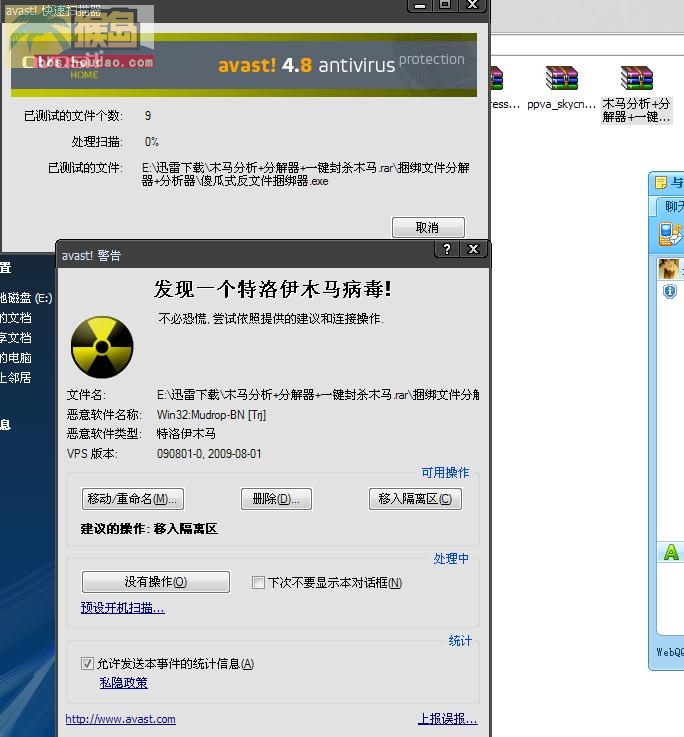
Task: Click the yellow radiation warning icon
Action: pyautogui.click(x=102, y=347)
